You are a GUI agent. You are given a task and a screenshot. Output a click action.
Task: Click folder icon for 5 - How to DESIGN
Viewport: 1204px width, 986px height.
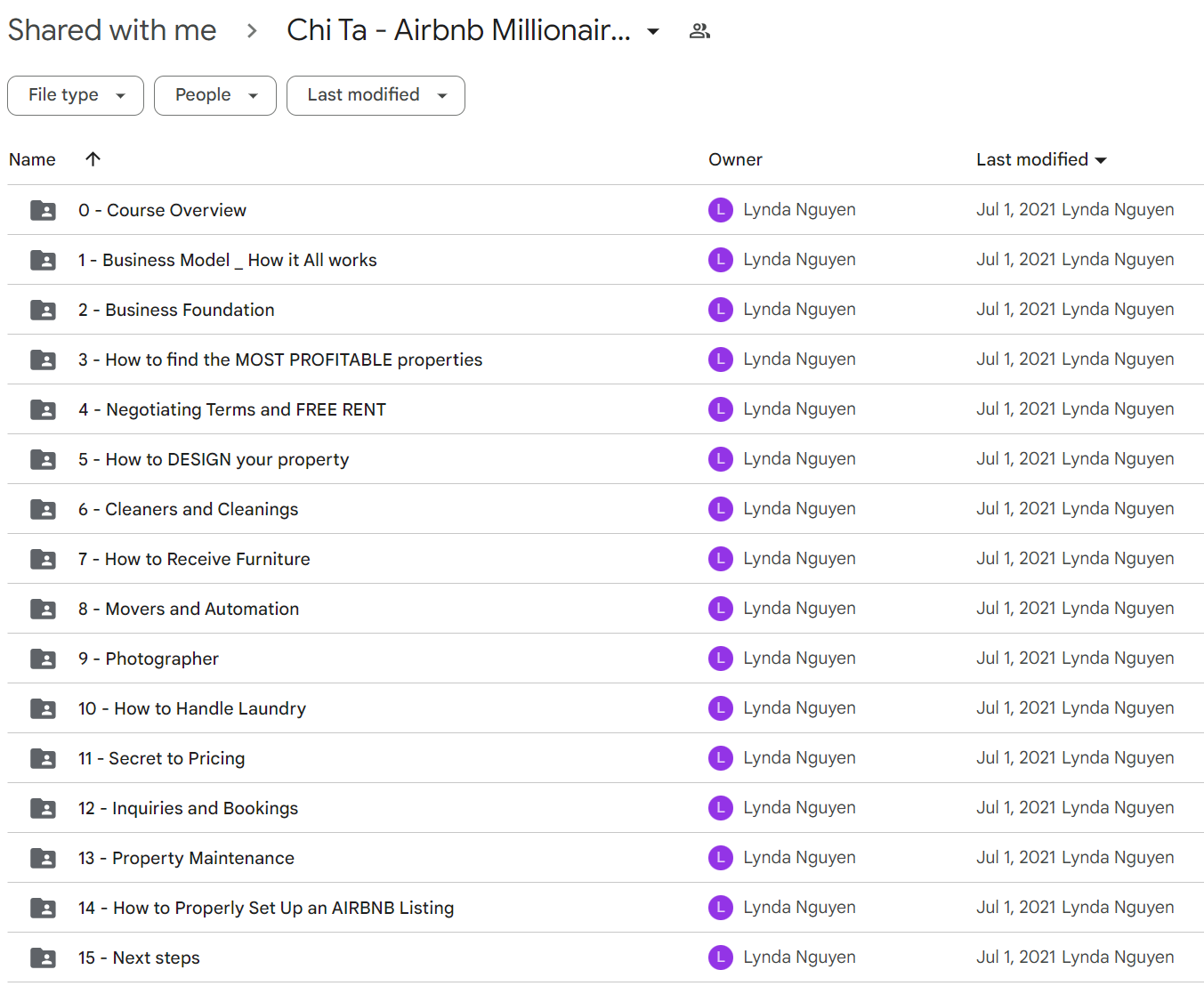(43, 459)
